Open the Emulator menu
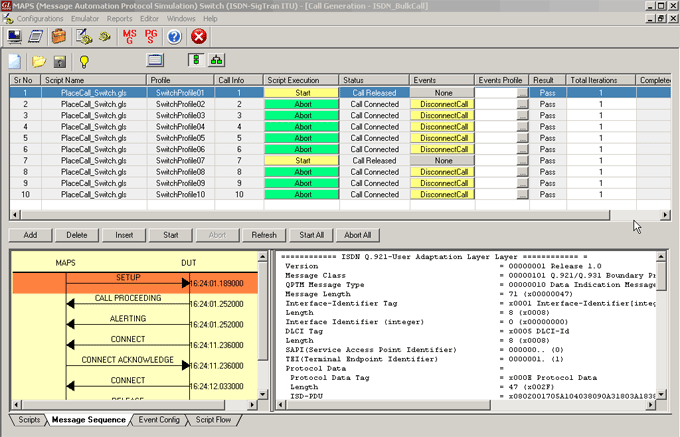 pyautogui.click(x=85, y=19)
